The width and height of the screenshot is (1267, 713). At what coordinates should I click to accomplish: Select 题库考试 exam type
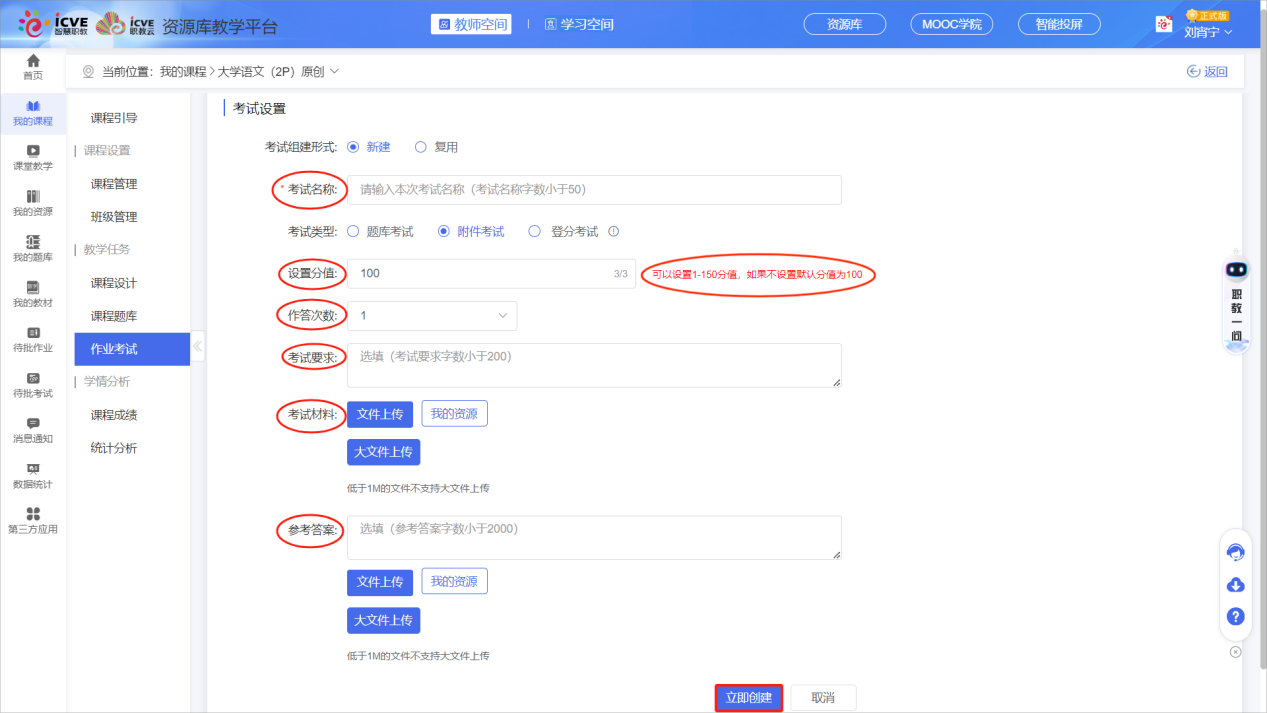pyautogui.click(x=353, y=231)
